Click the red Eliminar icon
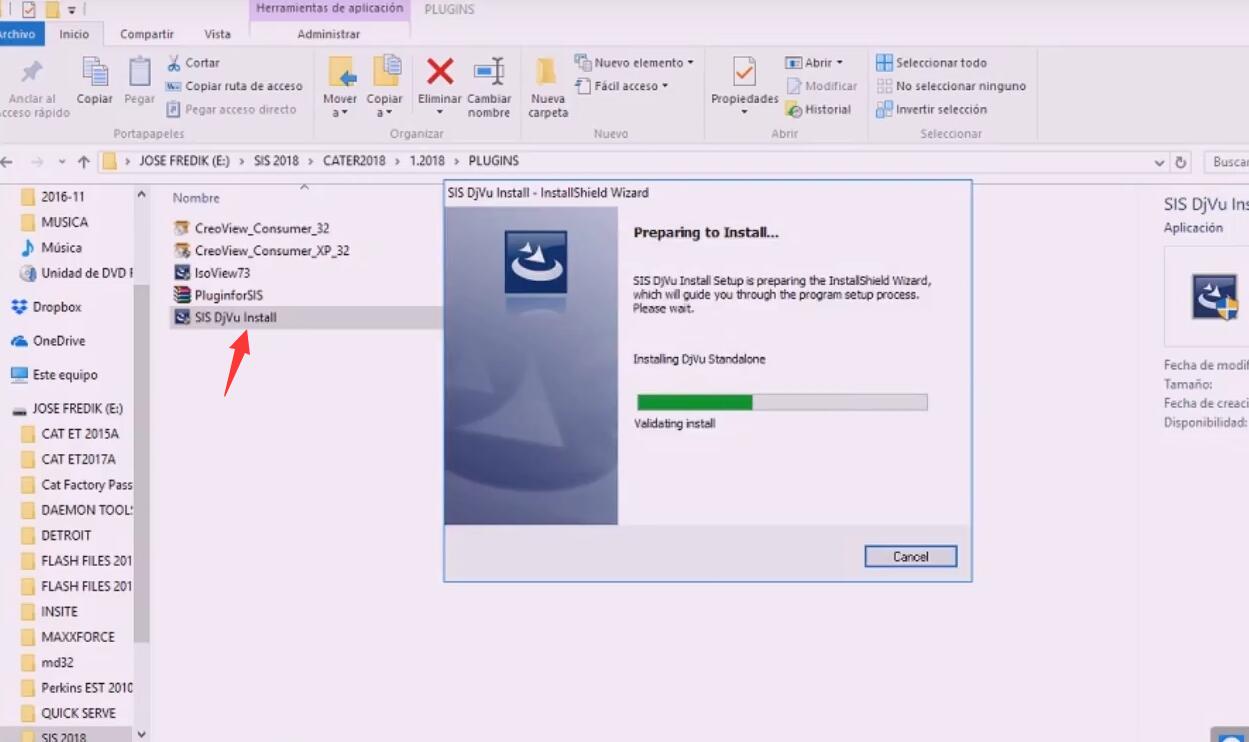Image resolution: width=1249 pixels, height=742 pixels. (440, 72)
